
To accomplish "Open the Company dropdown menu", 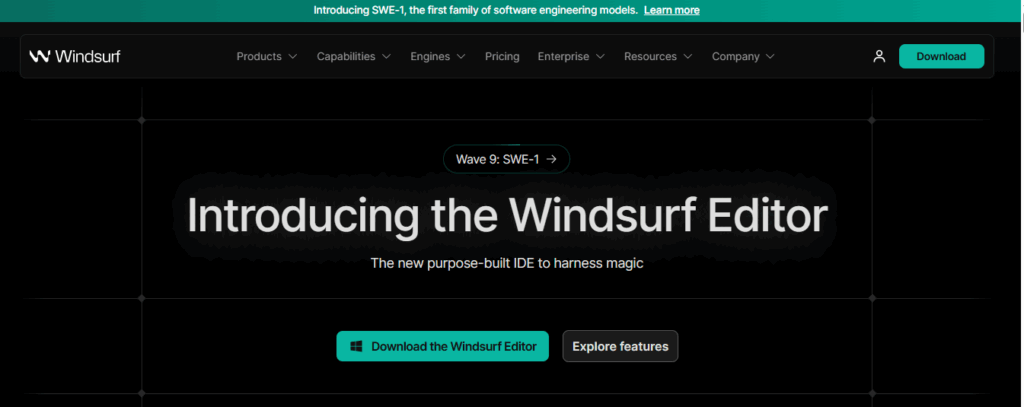I will pos(742,57).
